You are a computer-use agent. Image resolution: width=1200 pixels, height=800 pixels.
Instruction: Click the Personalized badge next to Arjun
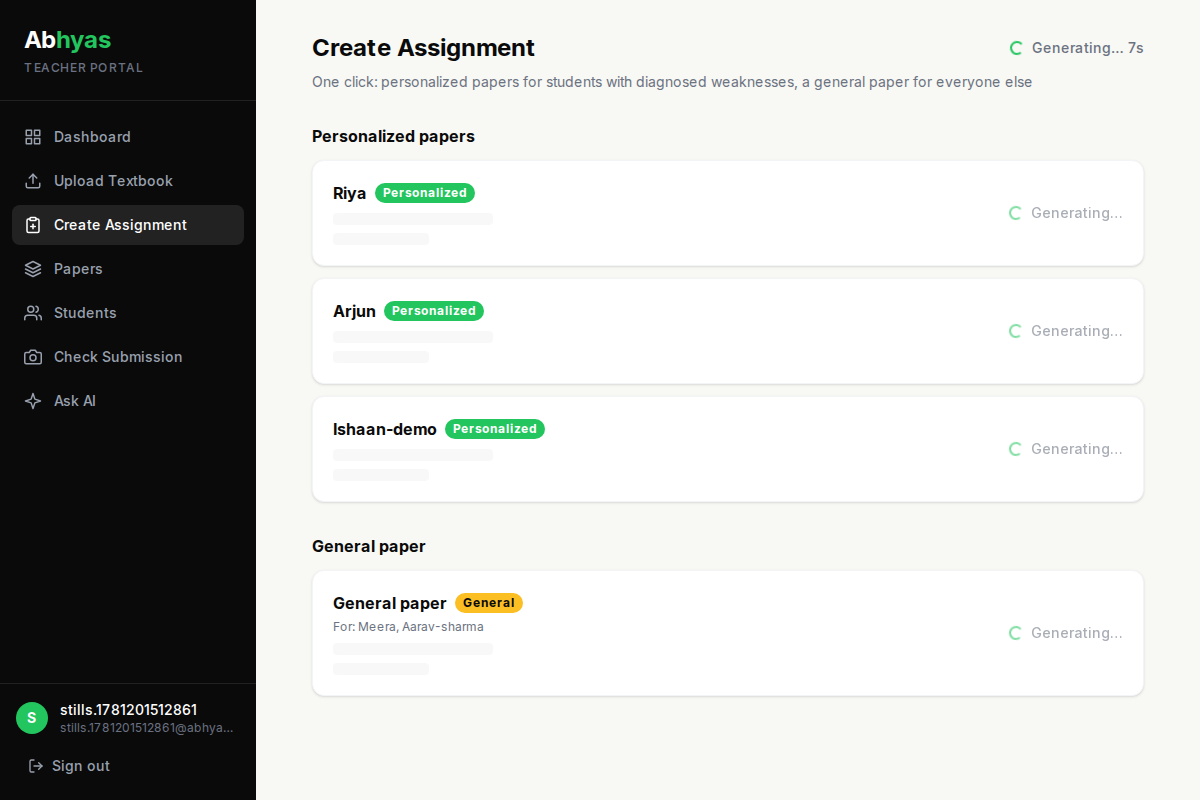tap(434, 311)
